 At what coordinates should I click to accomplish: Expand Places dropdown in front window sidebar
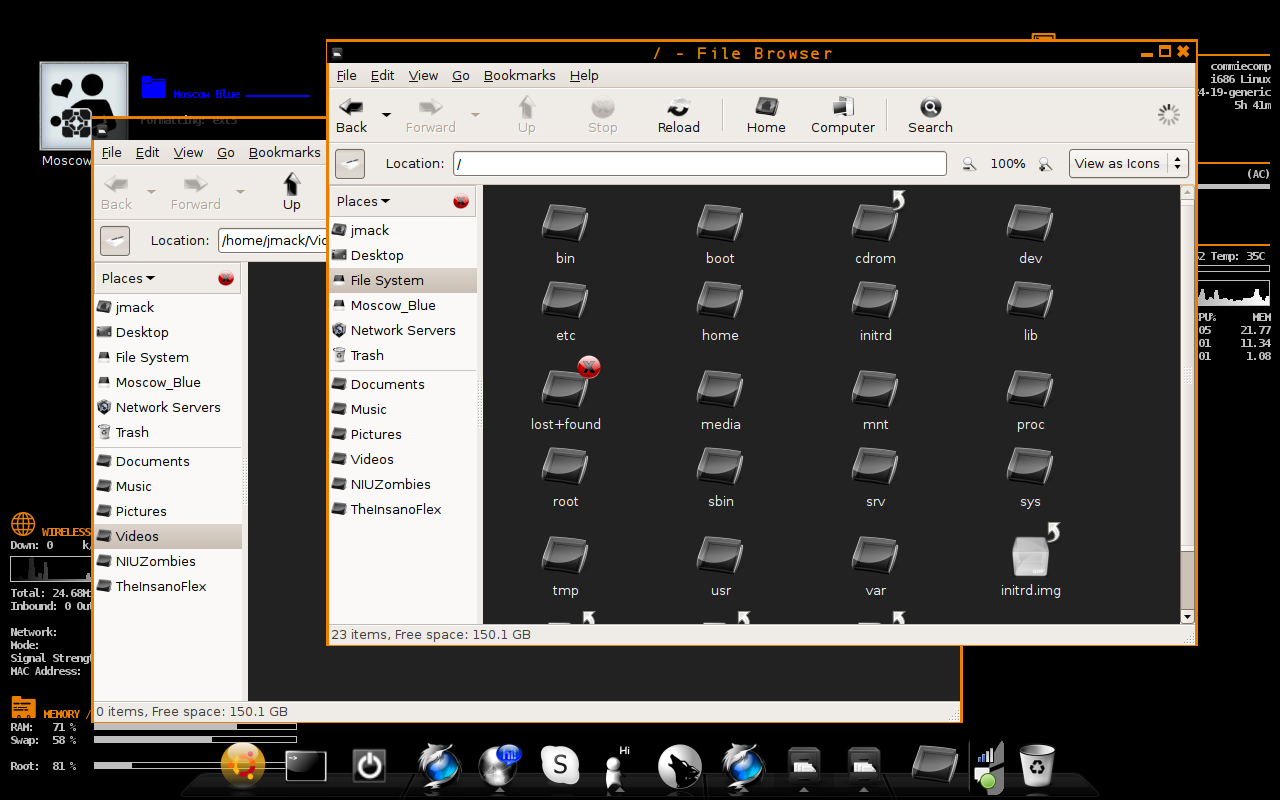363,201
